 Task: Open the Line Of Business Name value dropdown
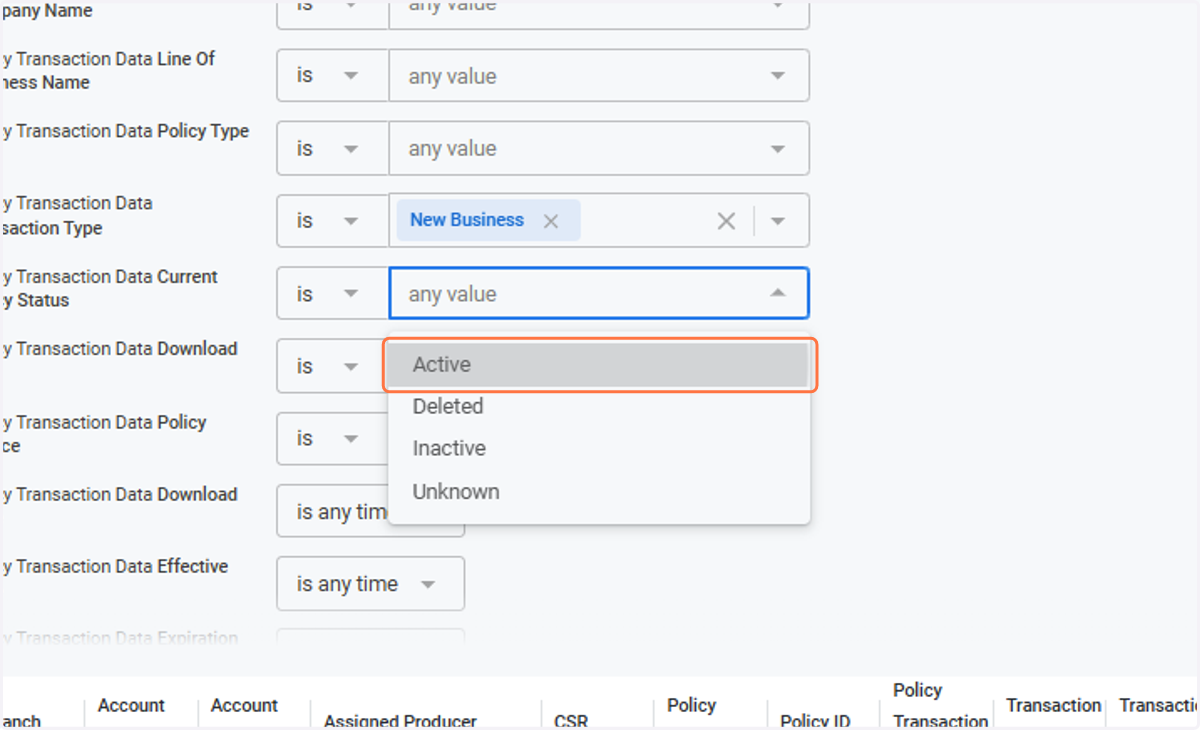tap(778, 76)
